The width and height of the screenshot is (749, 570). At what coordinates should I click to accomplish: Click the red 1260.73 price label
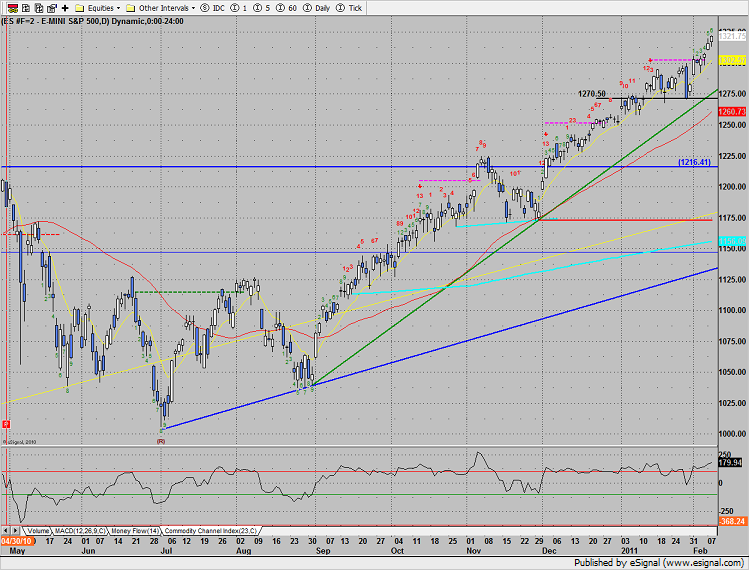point(732,111)
